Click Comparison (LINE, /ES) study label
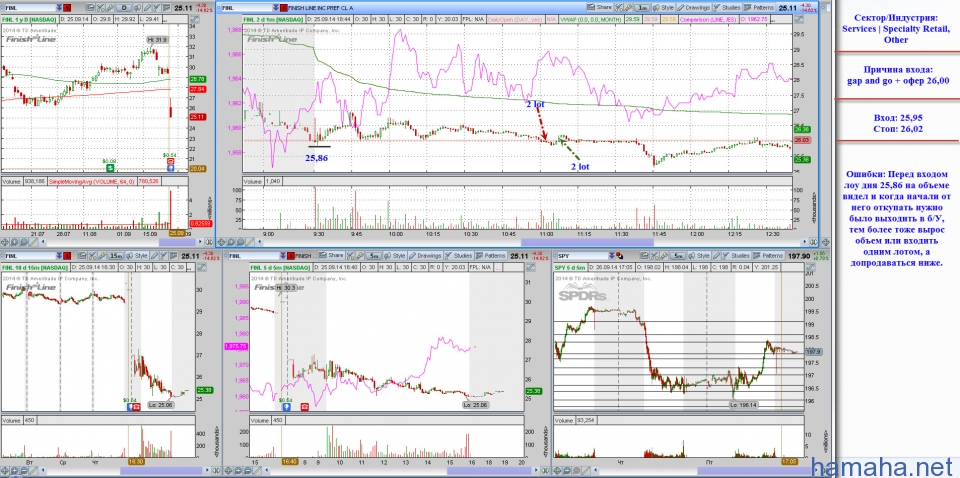960x478 pixels. click(707, 20)
